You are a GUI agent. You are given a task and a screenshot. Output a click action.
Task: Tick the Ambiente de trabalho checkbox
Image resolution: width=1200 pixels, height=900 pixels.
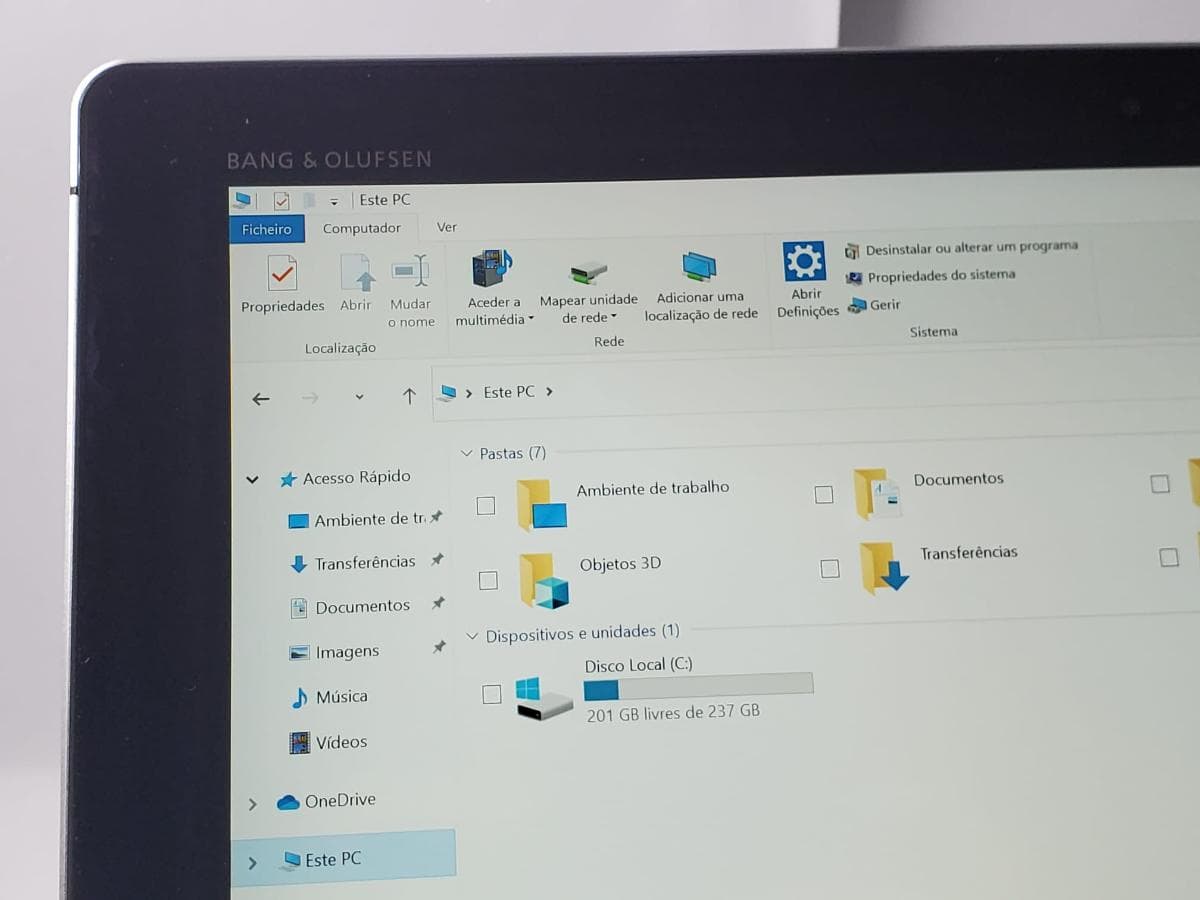(x=486, y=506)
